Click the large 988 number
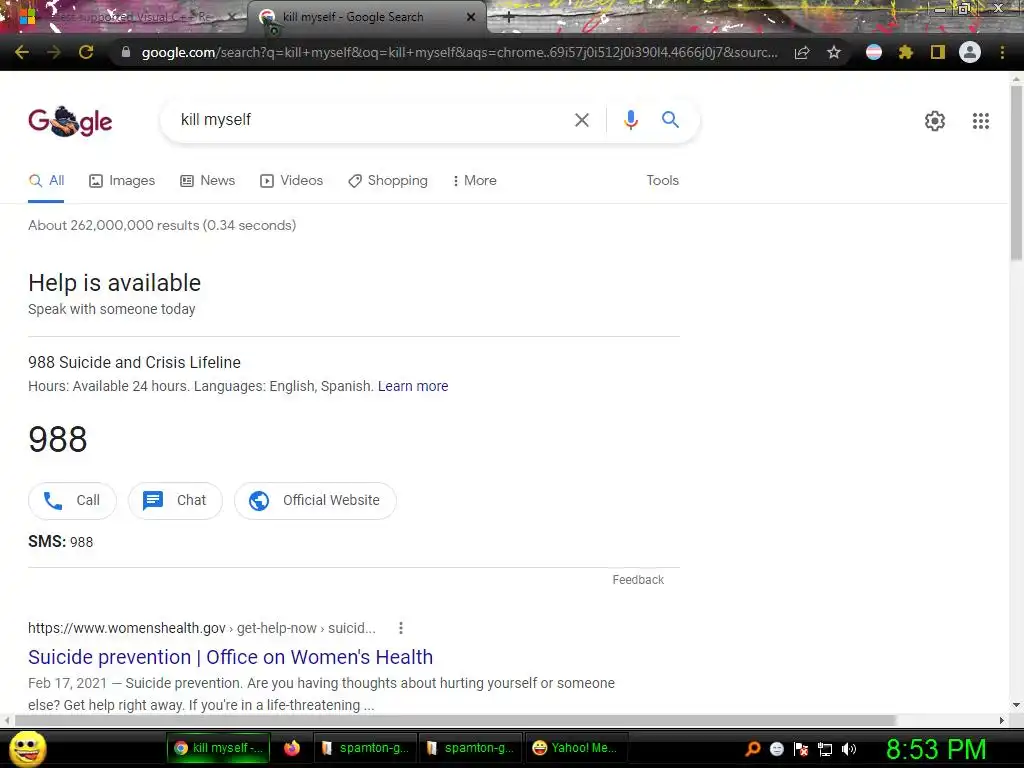Viewport: 1024px width, 768px height. click(x=57, y=440)
